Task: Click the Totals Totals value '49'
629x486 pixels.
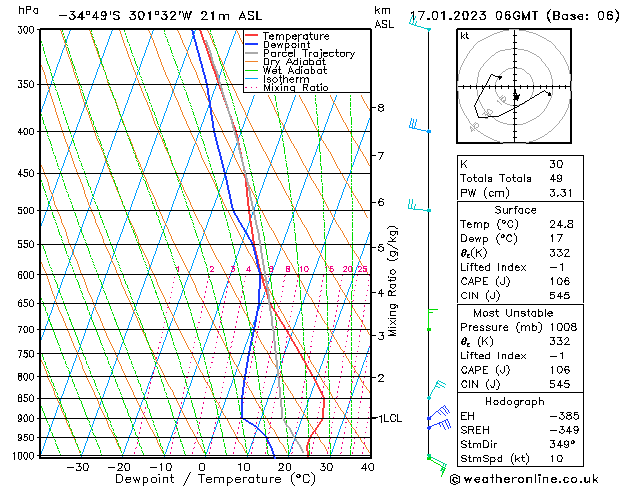Action: coord(556,178)
